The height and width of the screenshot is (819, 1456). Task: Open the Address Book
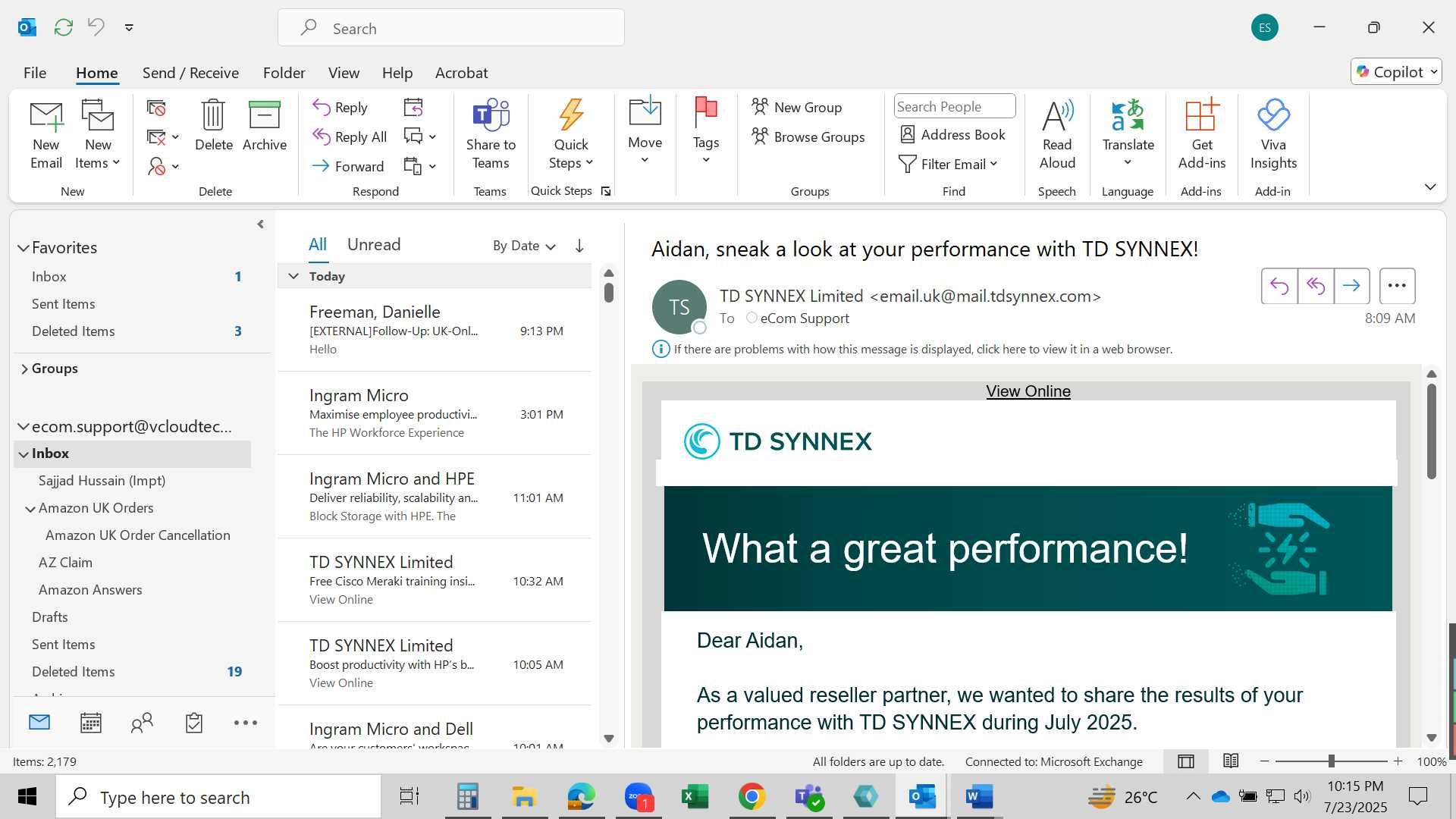pyautogui.click(x=952, y=135)
